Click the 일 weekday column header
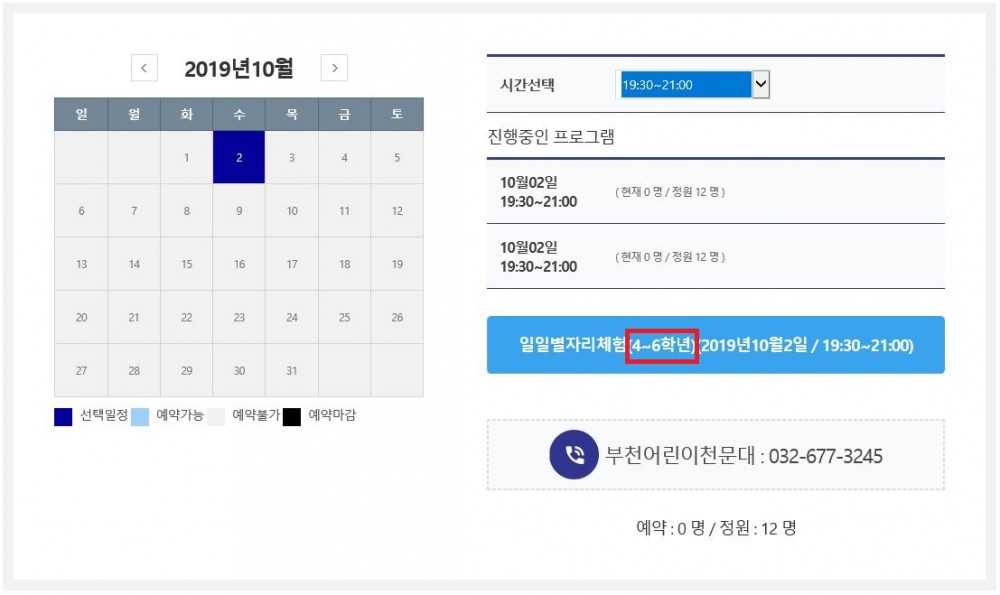1000x595 pixels. tap(81, 114)
